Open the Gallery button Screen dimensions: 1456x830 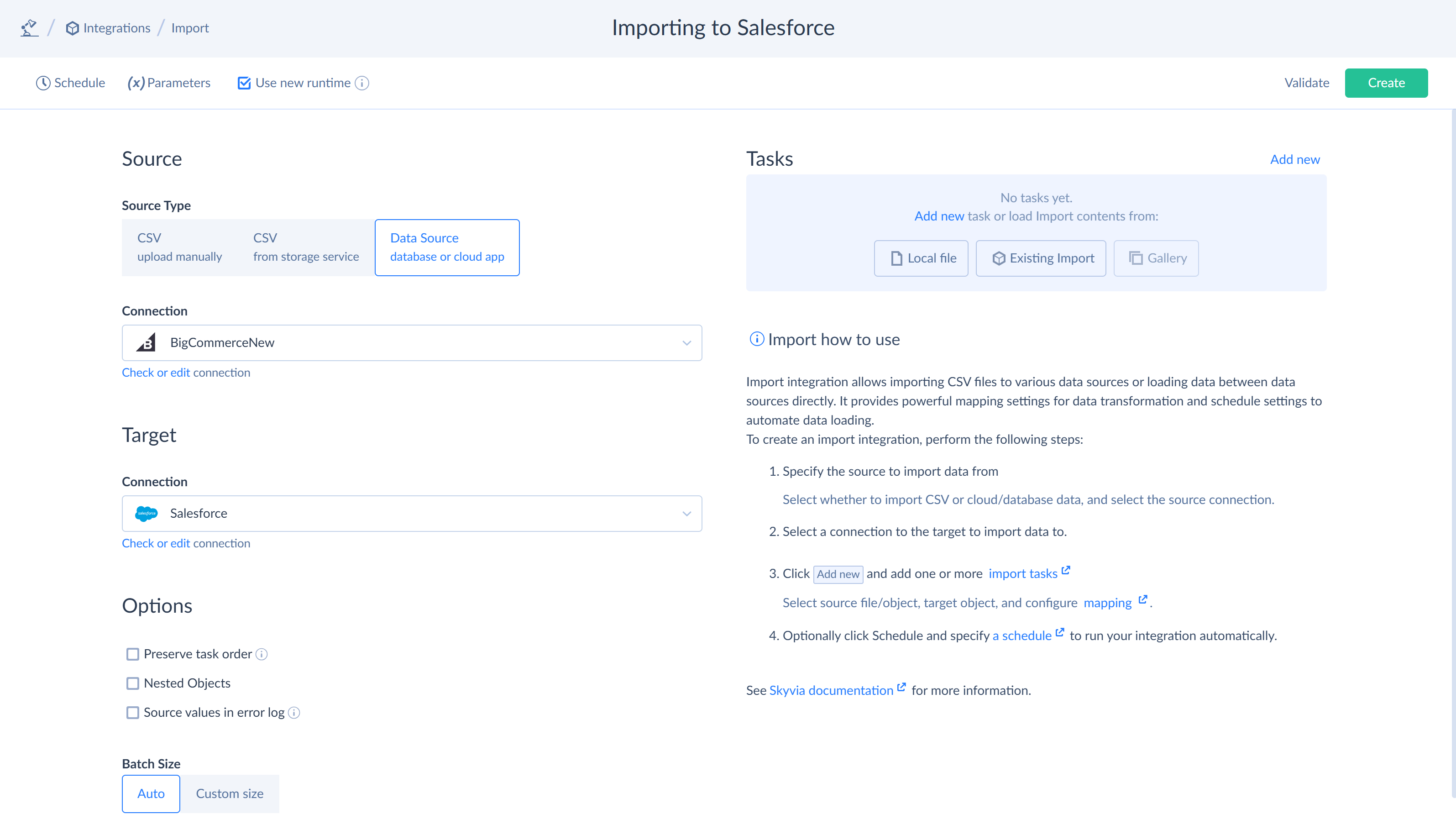1156,258
